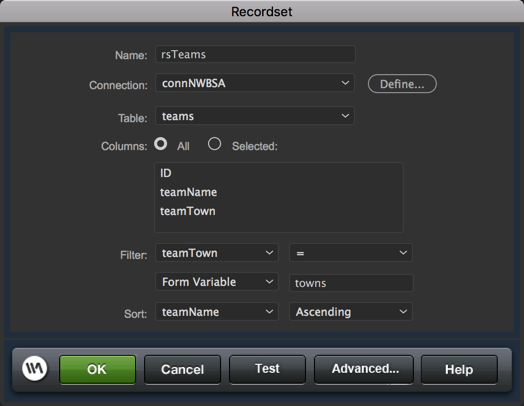This screenshot has height=406, width=524.
Task: Click the Cancel button
Action: [x=182, y=369]
